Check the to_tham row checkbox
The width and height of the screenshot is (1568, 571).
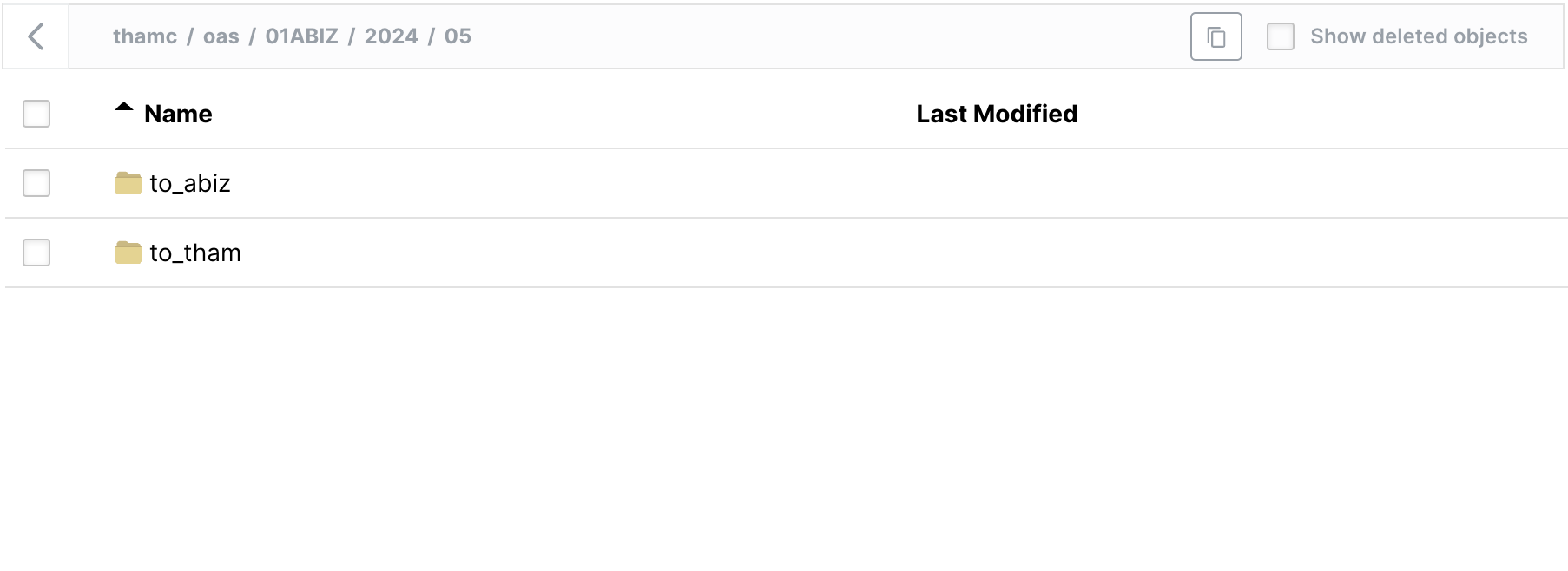[36, 253]
